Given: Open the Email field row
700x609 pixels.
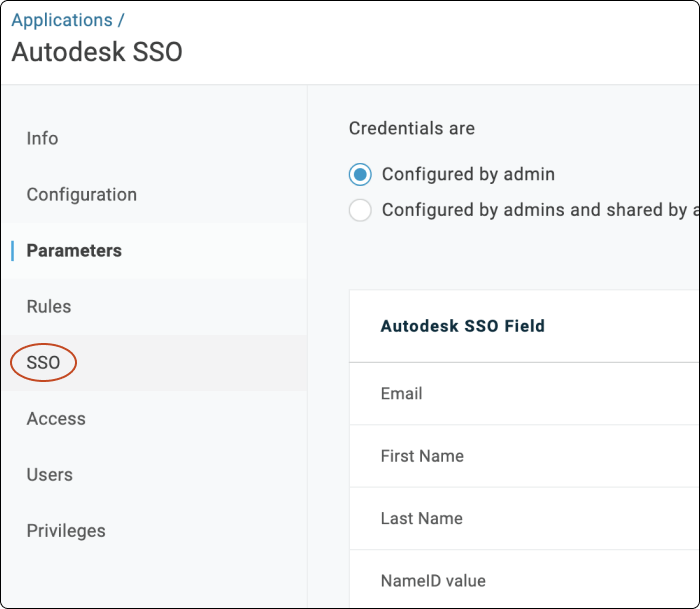Looking at the screenshot, I should [402, 394].
